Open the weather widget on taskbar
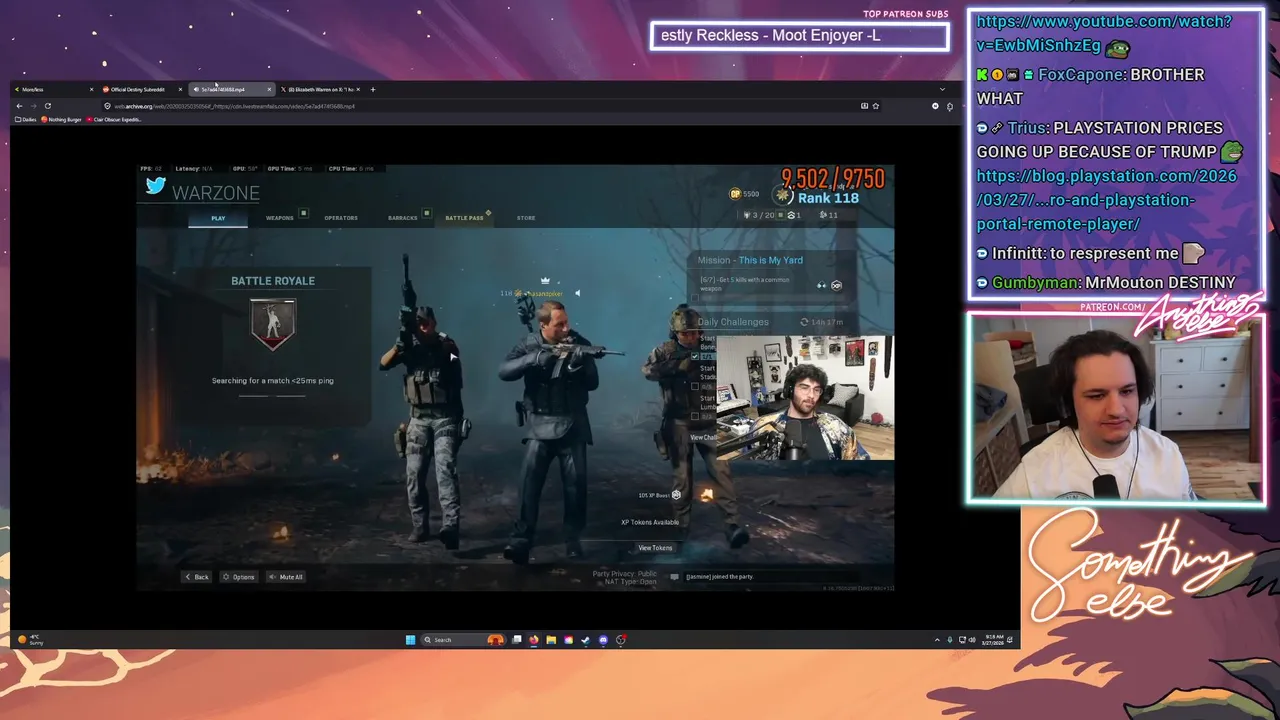1280x720 pixels. (30, 640)
